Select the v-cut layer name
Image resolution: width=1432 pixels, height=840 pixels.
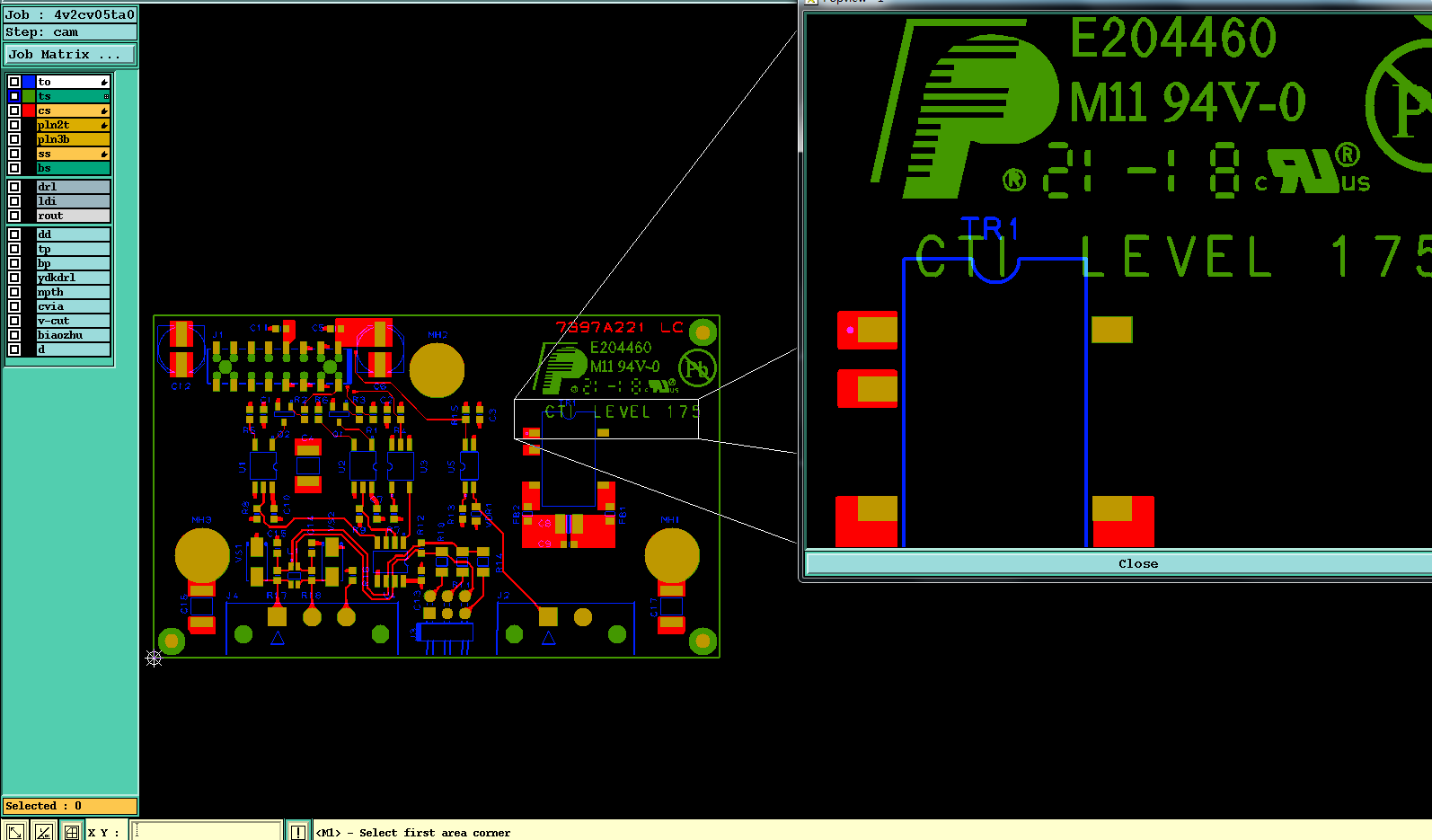pos(73,321)
